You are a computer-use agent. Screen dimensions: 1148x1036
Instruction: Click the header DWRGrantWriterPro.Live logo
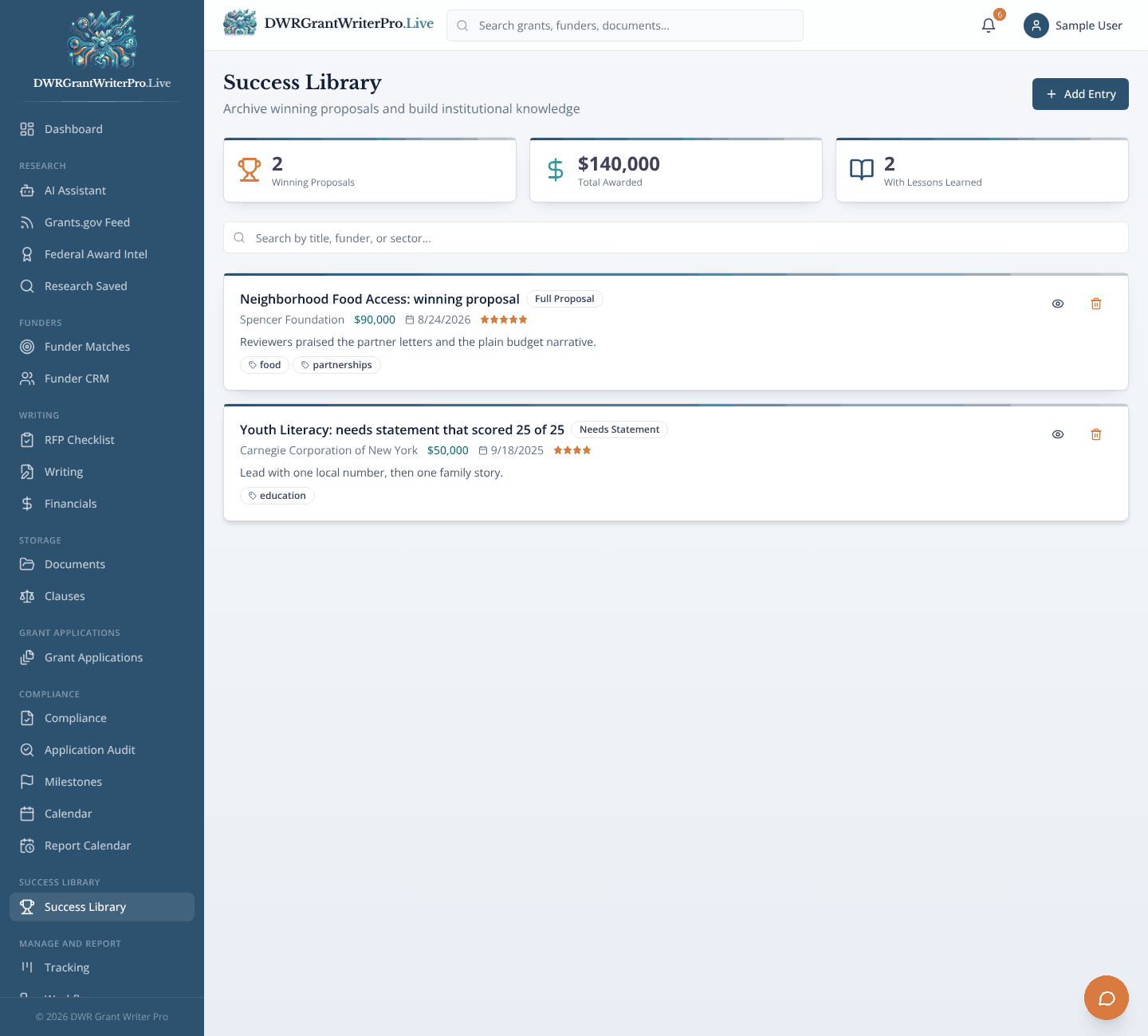(x=328, y=23)
